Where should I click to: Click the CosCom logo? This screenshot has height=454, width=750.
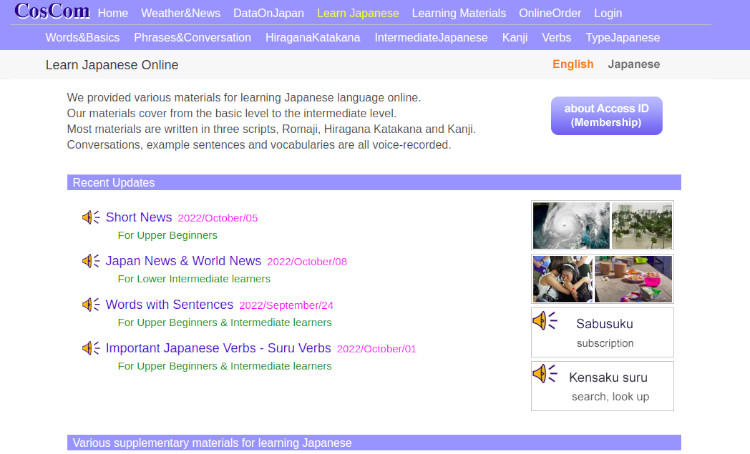coord(52,11)
